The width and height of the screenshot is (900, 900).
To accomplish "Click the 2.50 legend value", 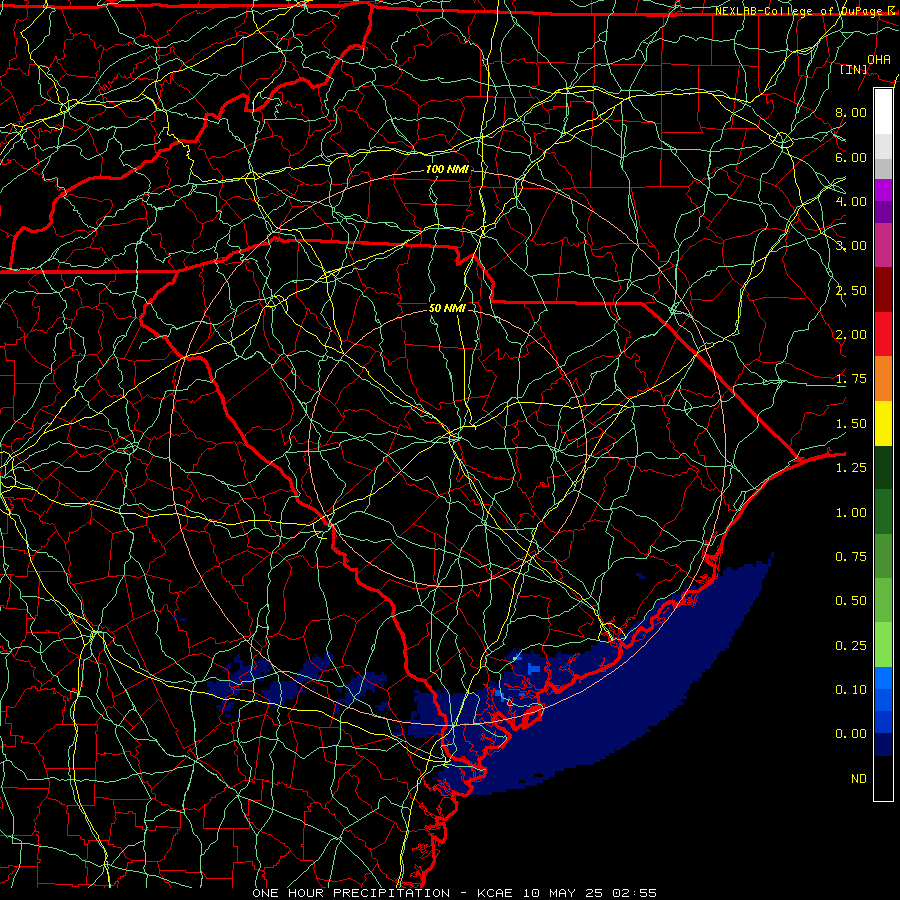I will point(851,290).
